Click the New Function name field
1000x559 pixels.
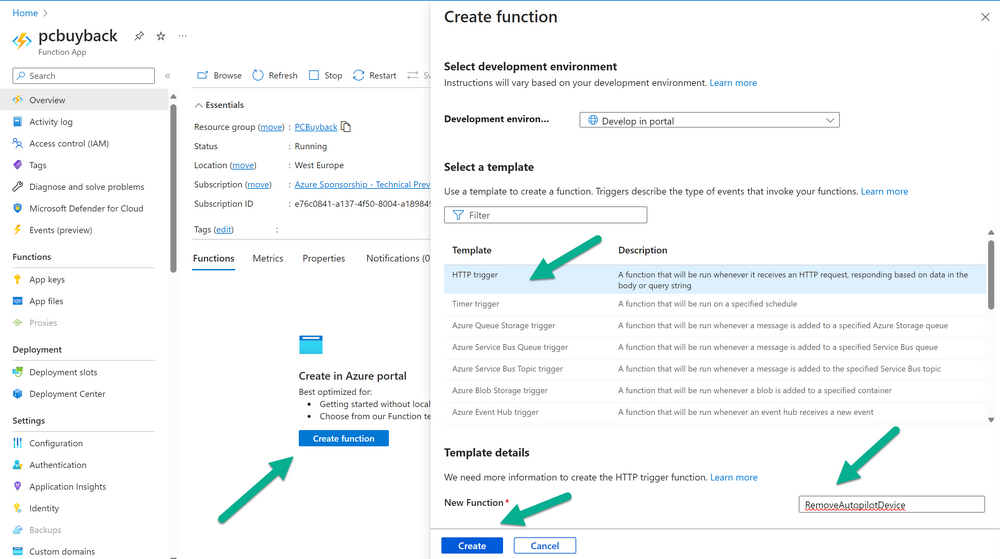click(891, 504)
